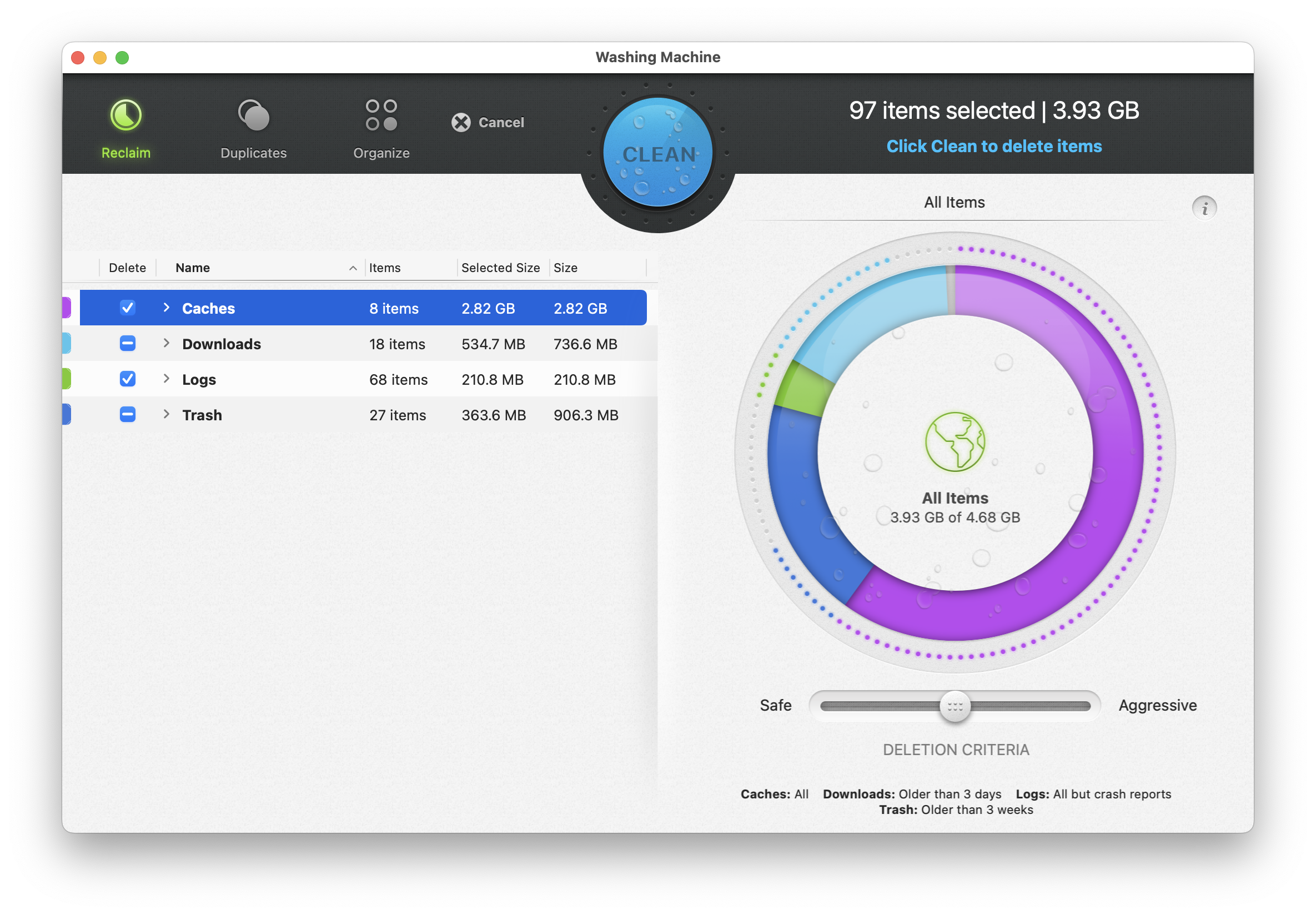Select the Organize tab label
Viewport: 1316px width, 915px height.
(x=381, y=153)
